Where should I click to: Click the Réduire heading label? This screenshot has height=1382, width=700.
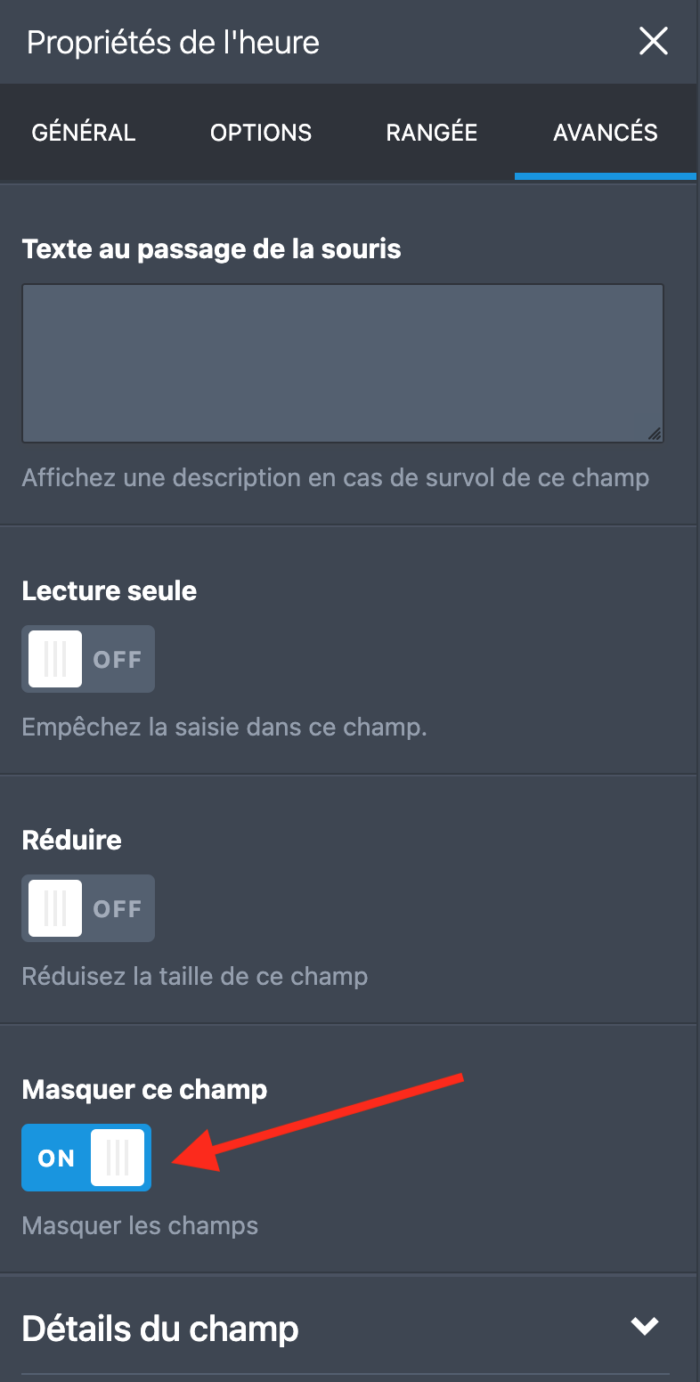(x=71, y=840)
